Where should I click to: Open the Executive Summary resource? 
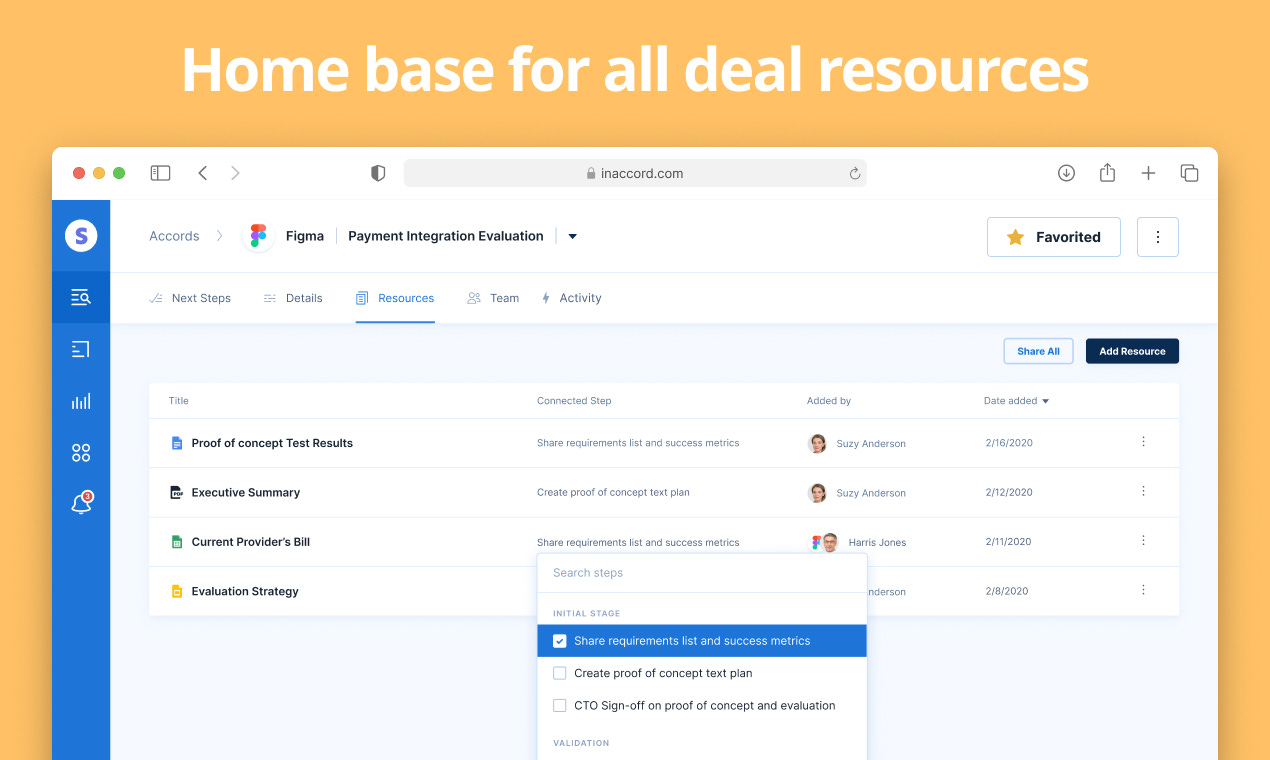click(246, 492)
